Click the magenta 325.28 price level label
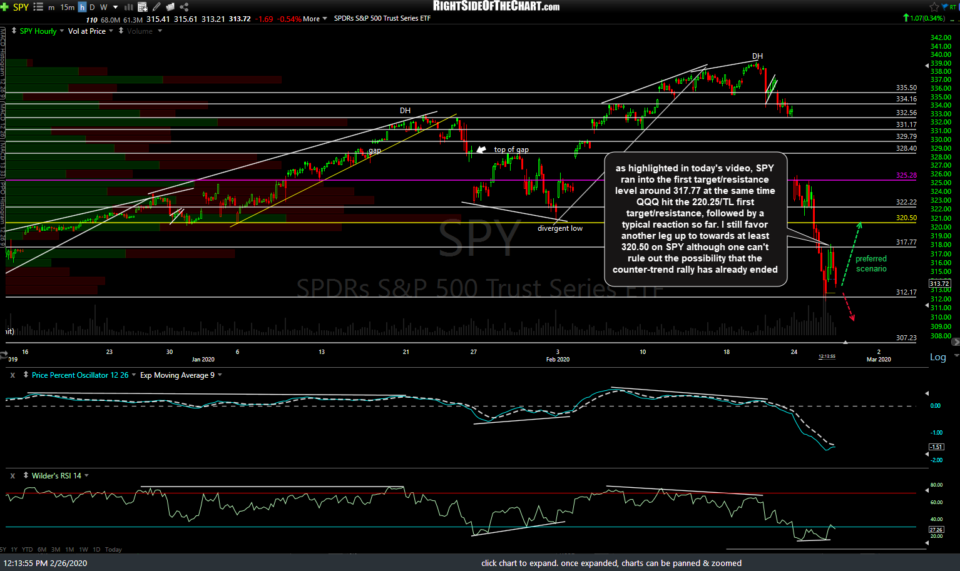This screenshot has width=960, height=571. click(x=906, y=175)
